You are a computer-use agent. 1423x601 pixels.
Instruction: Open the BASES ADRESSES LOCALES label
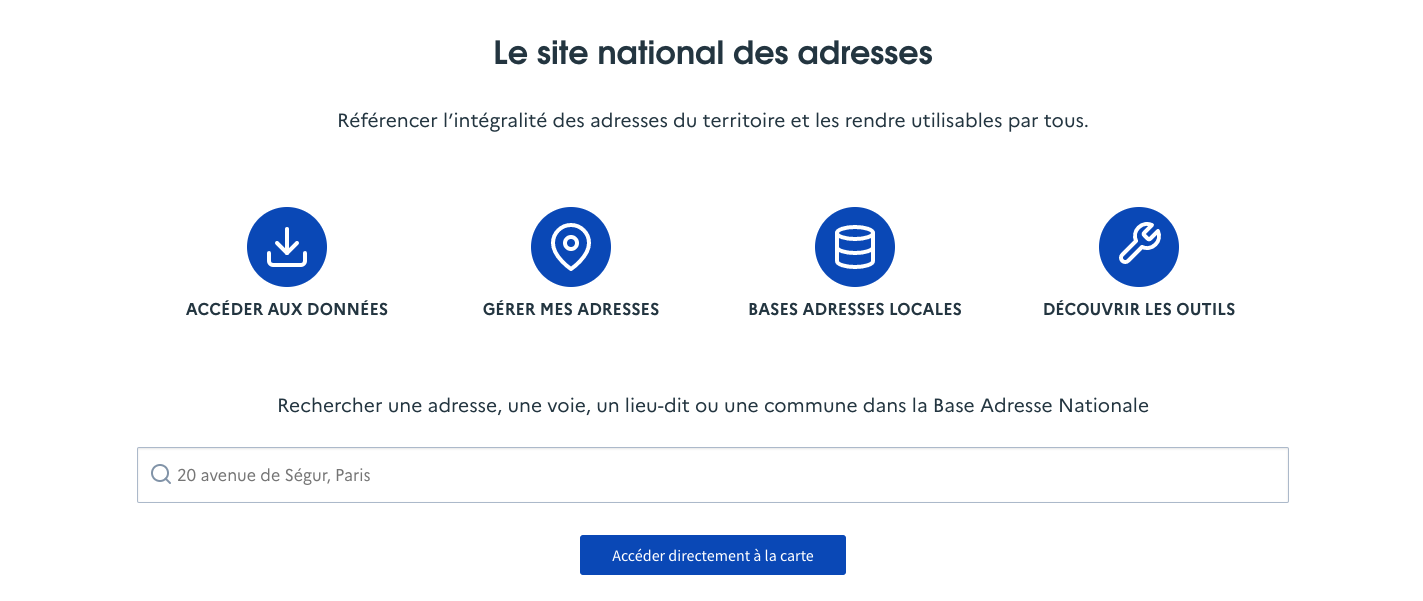(855, 309)
